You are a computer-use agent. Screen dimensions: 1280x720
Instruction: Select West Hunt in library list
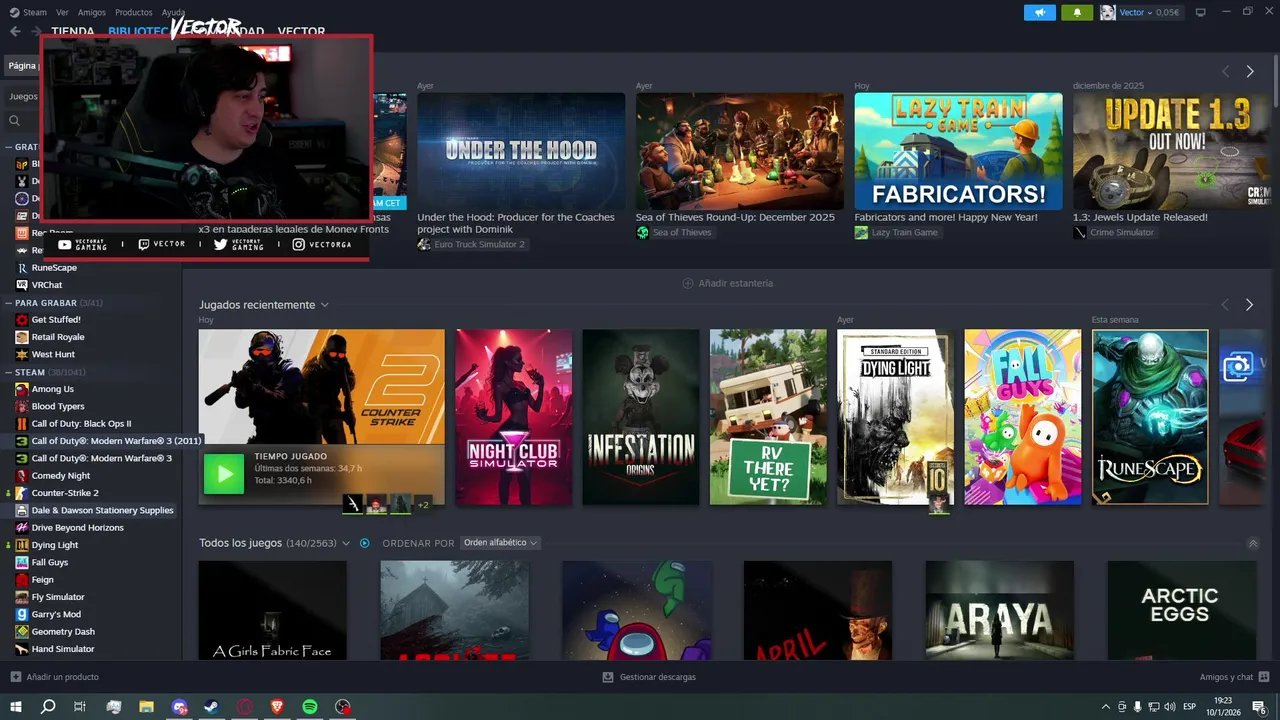[x=53, y=354]
